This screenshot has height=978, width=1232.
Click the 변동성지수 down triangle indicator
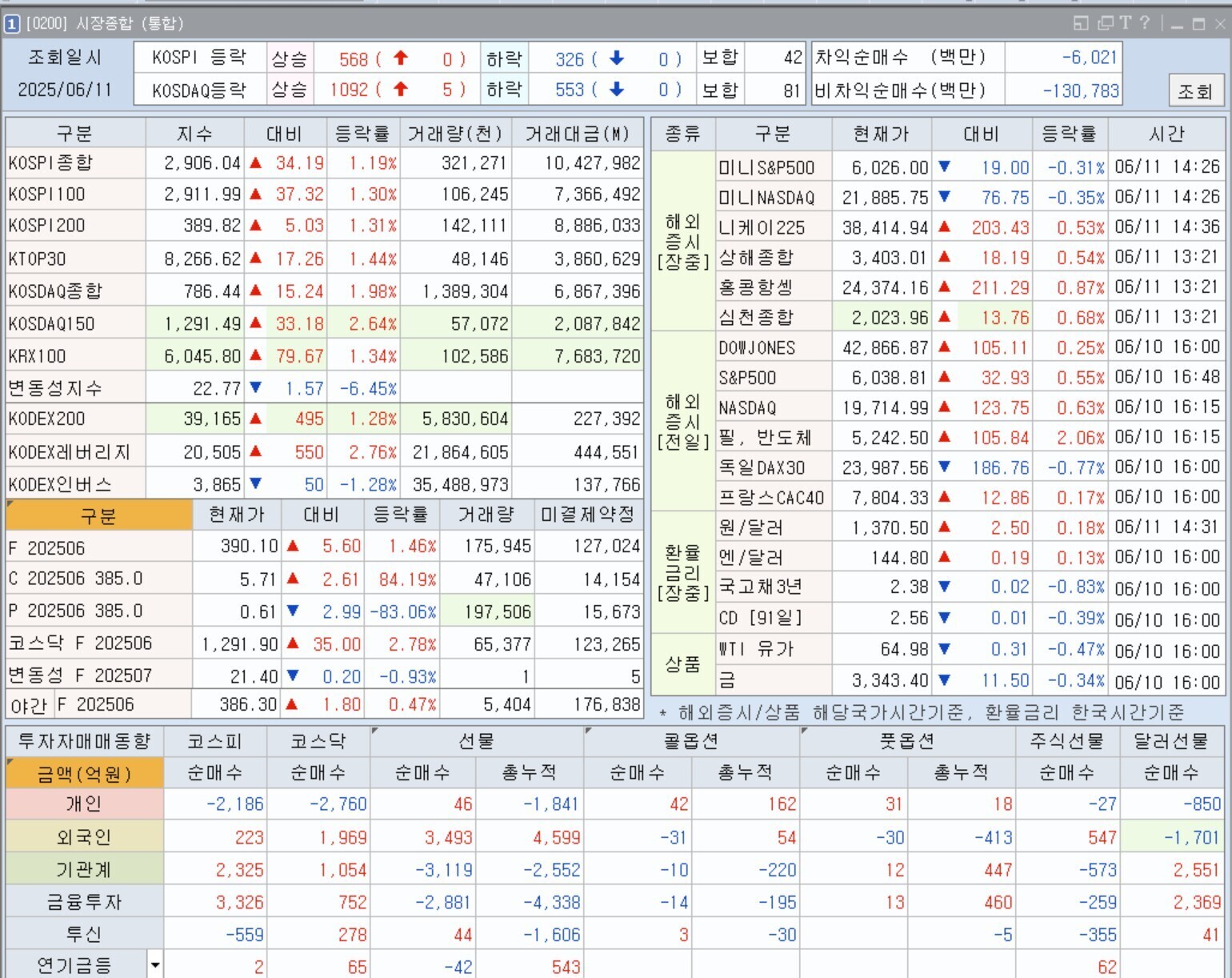click(256, 388)
